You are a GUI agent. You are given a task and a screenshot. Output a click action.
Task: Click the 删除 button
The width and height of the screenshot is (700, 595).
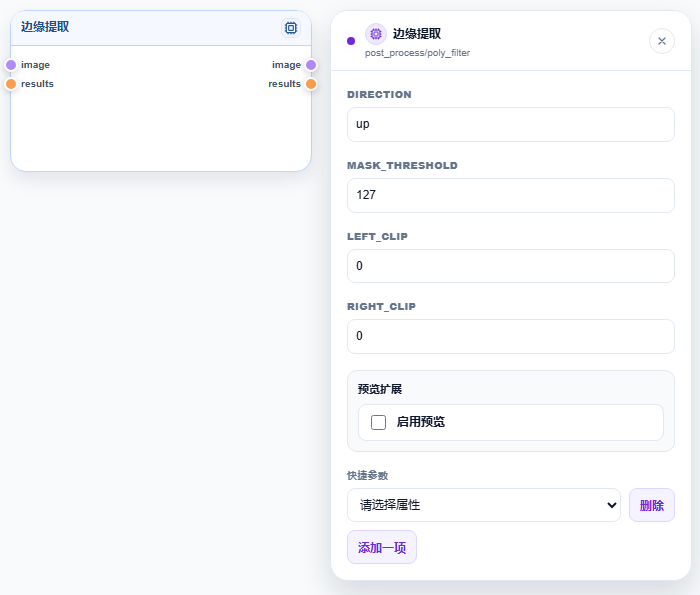point(652,505)
